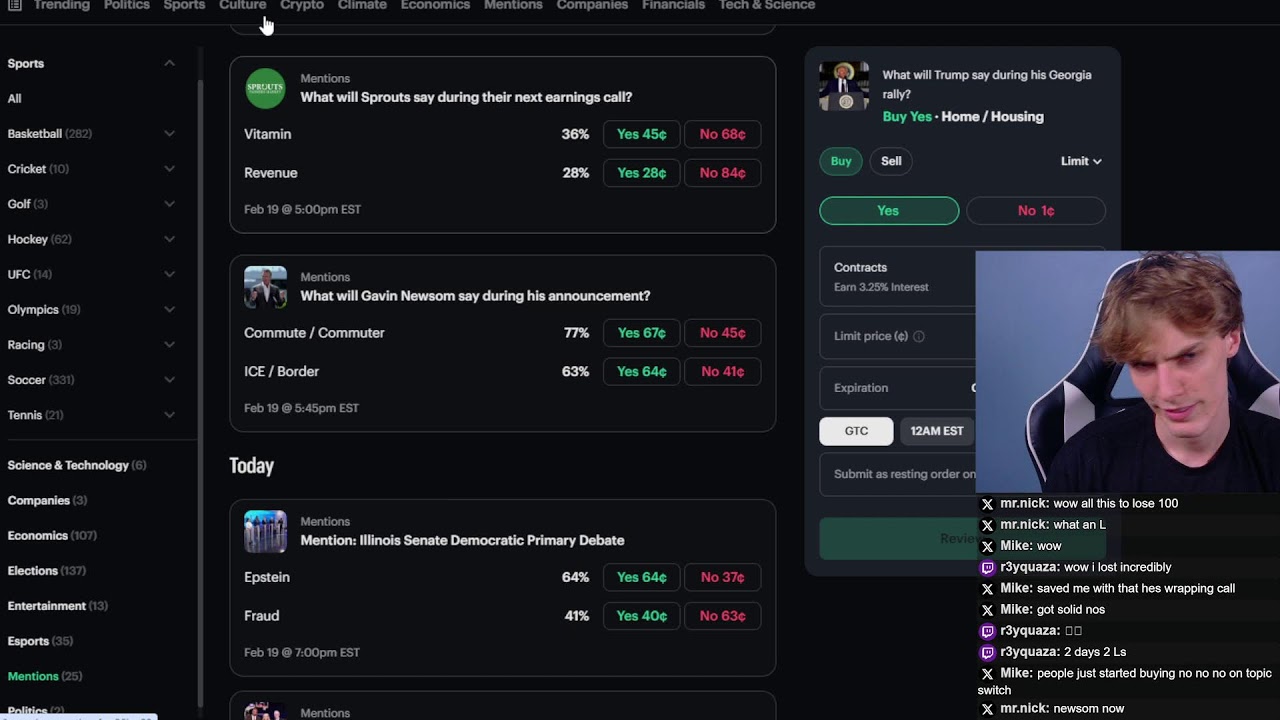Click the Illinois Senate debate market icon

tap(265, 531)
